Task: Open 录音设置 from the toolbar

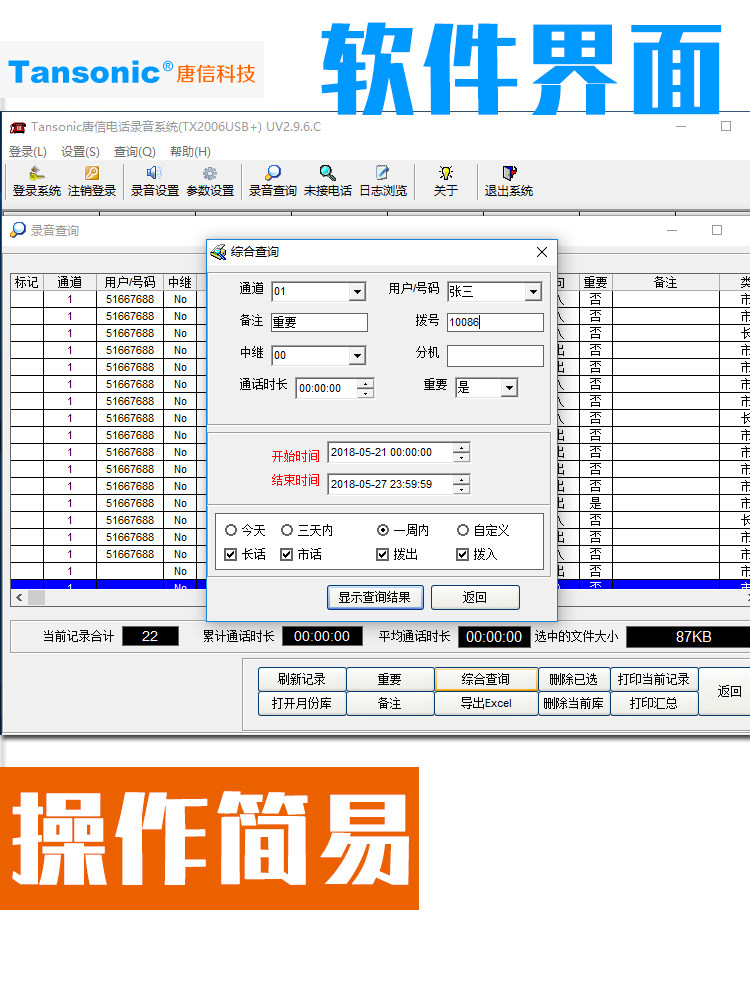Action: click(154, 182)
